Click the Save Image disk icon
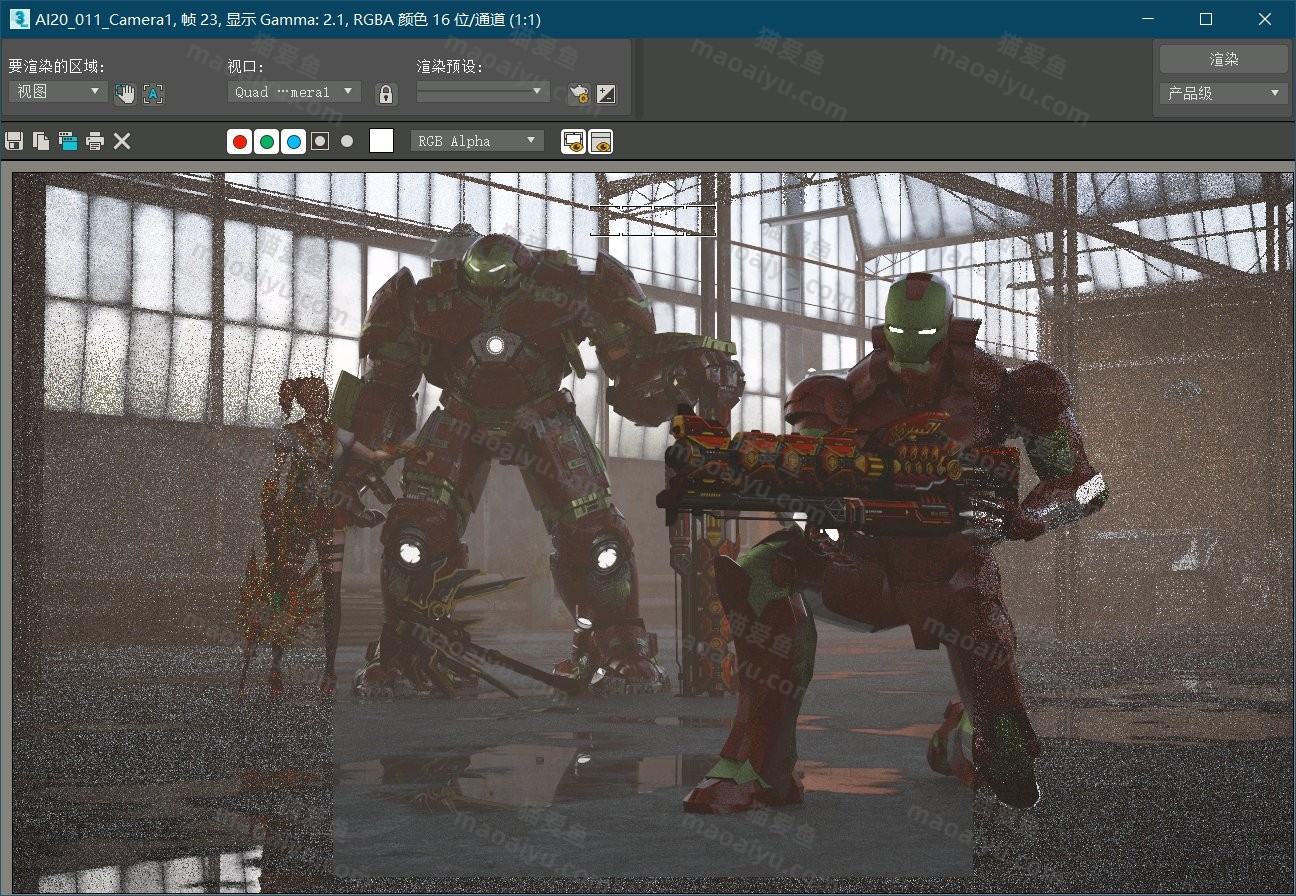The height and width of the screenshot is (896, 1296). tap(14, 141)
